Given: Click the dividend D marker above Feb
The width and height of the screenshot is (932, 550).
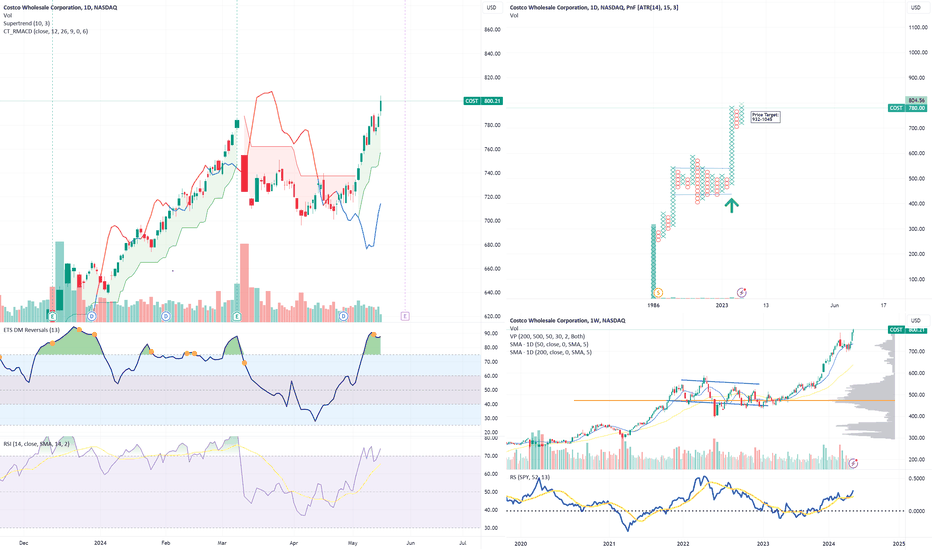Looking at the screenshot, I should (166, 316).
